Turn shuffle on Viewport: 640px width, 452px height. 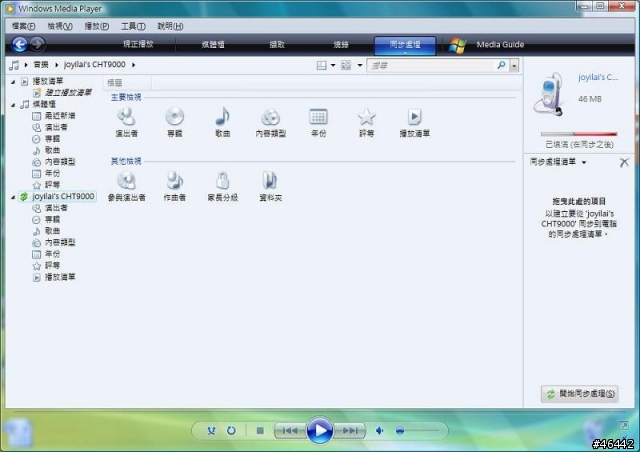click(x=211, y=431)
